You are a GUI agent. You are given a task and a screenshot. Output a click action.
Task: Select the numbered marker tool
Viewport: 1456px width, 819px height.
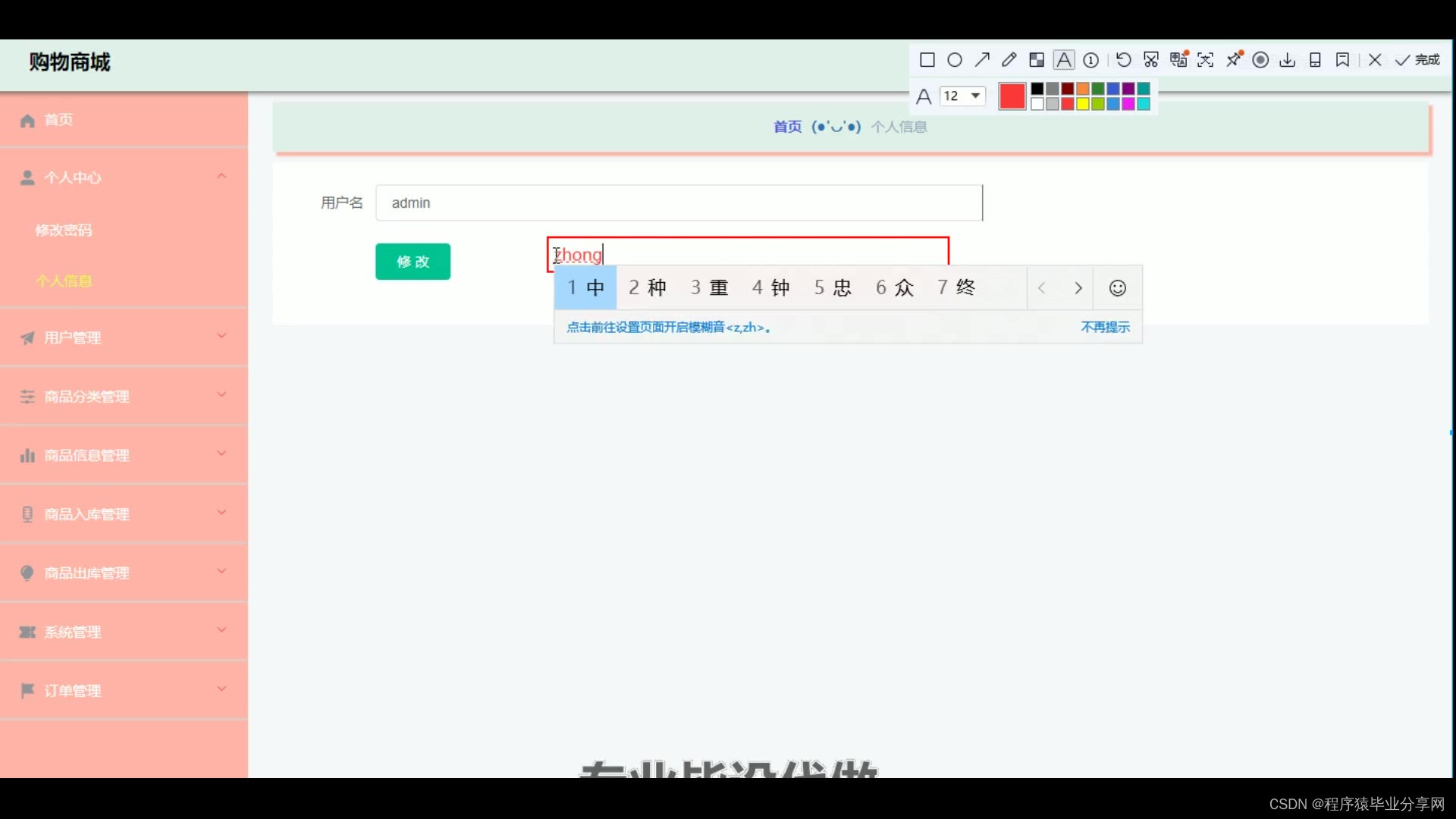pyautogui.click(x=1091, y=60)
